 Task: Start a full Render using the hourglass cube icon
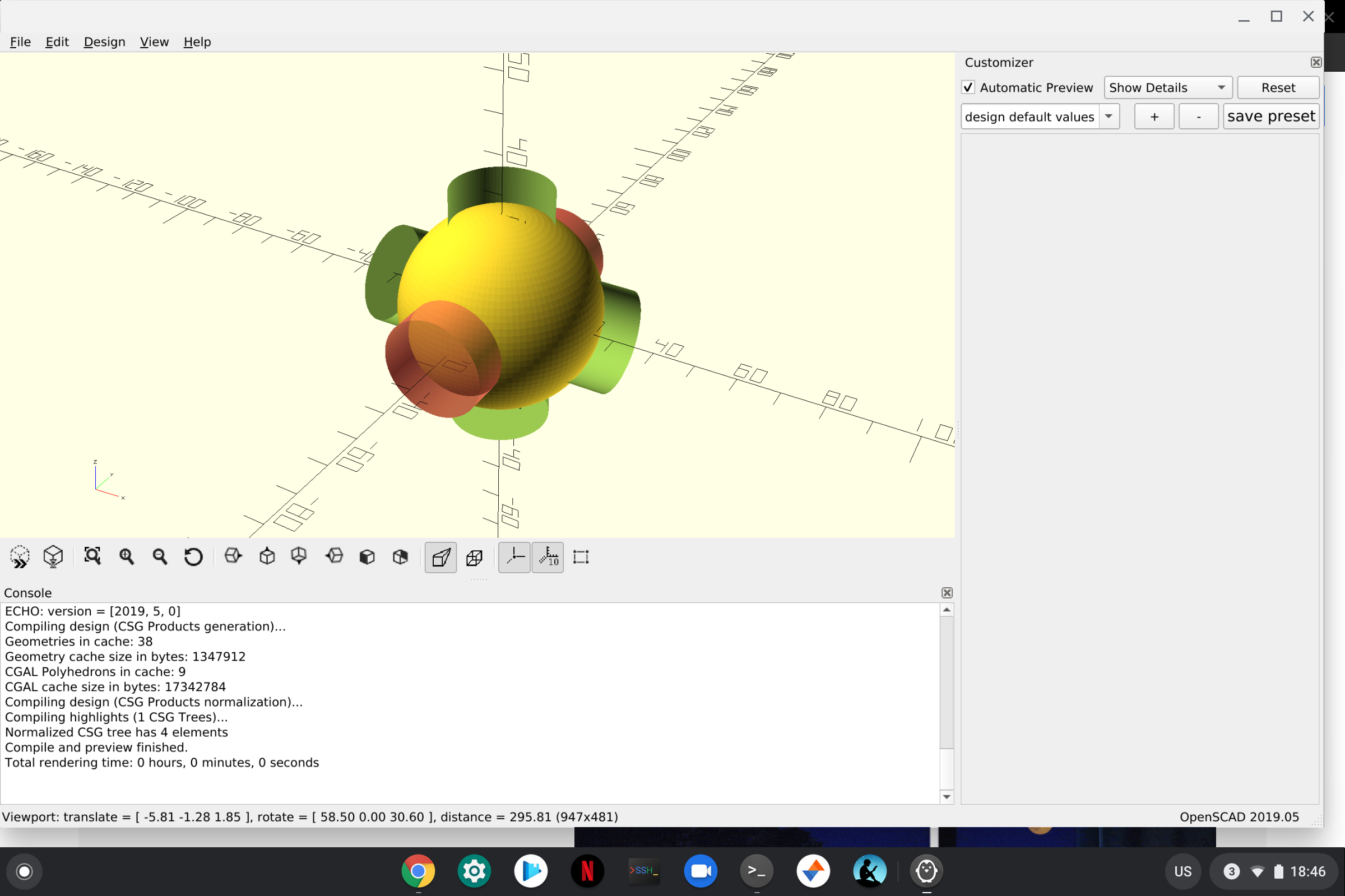click(52, 556)
